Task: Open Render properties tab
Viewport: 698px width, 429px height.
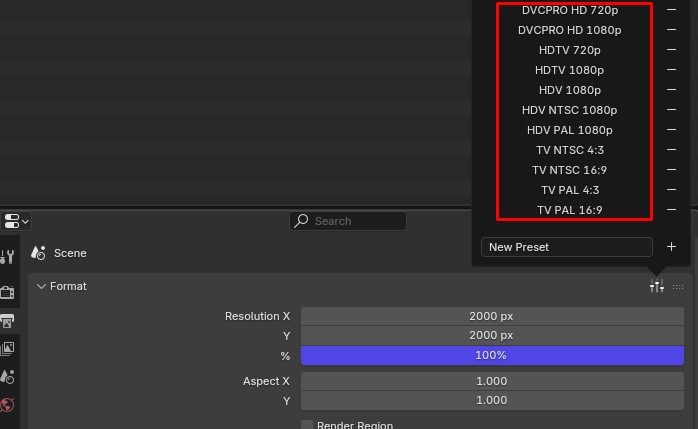Action: tap(7, 292)
